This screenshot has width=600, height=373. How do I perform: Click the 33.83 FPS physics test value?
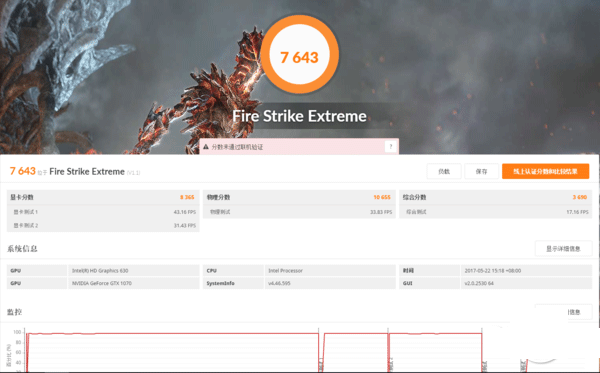coord(381,212)
